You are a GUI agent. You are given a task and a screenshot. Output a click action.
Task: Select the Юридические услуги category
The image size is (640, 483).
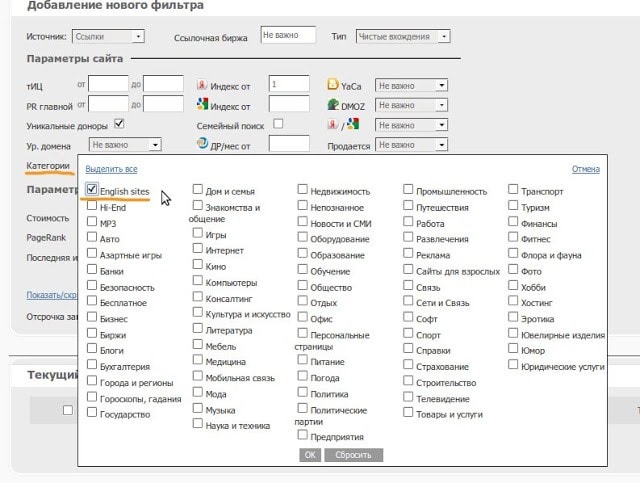[514, 365]
